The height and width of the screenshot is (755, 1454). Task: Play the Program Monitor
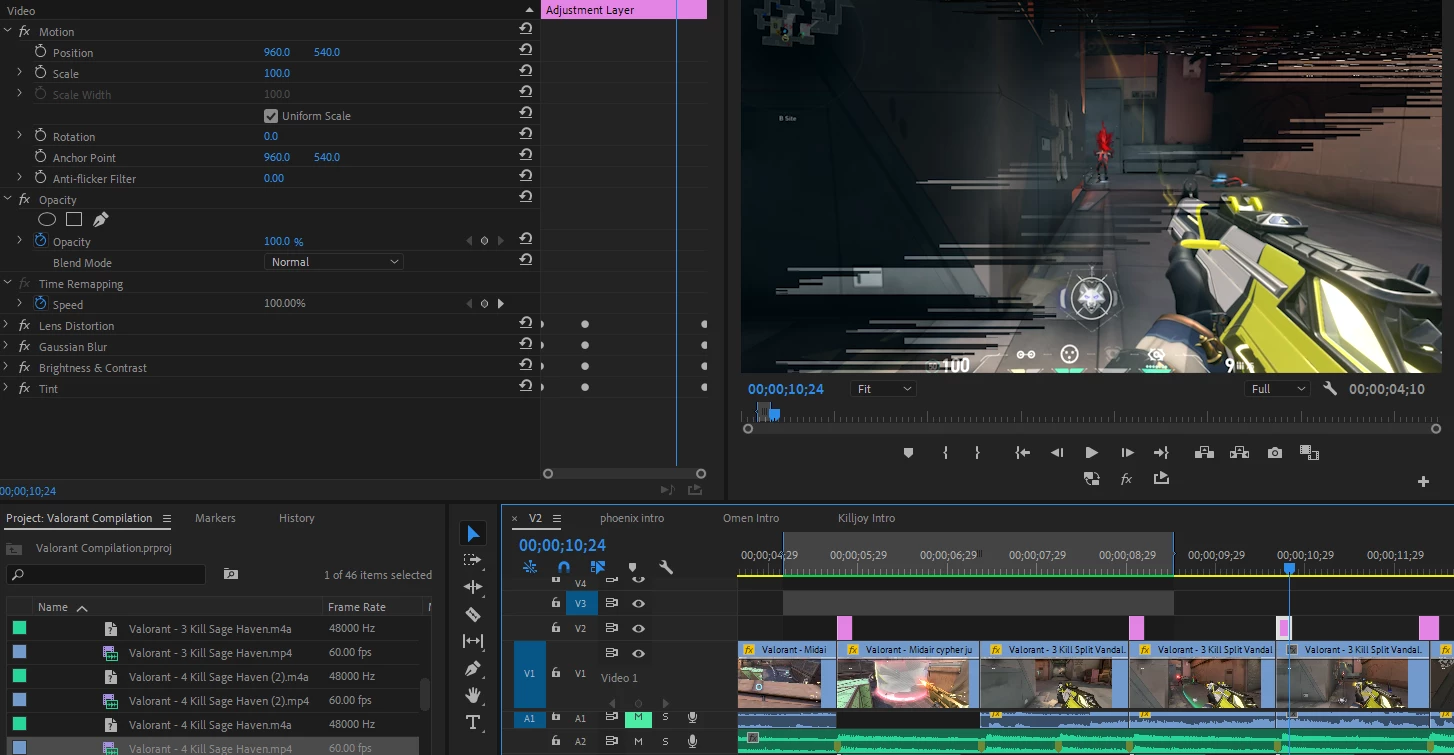click(x=1092, y=453)
